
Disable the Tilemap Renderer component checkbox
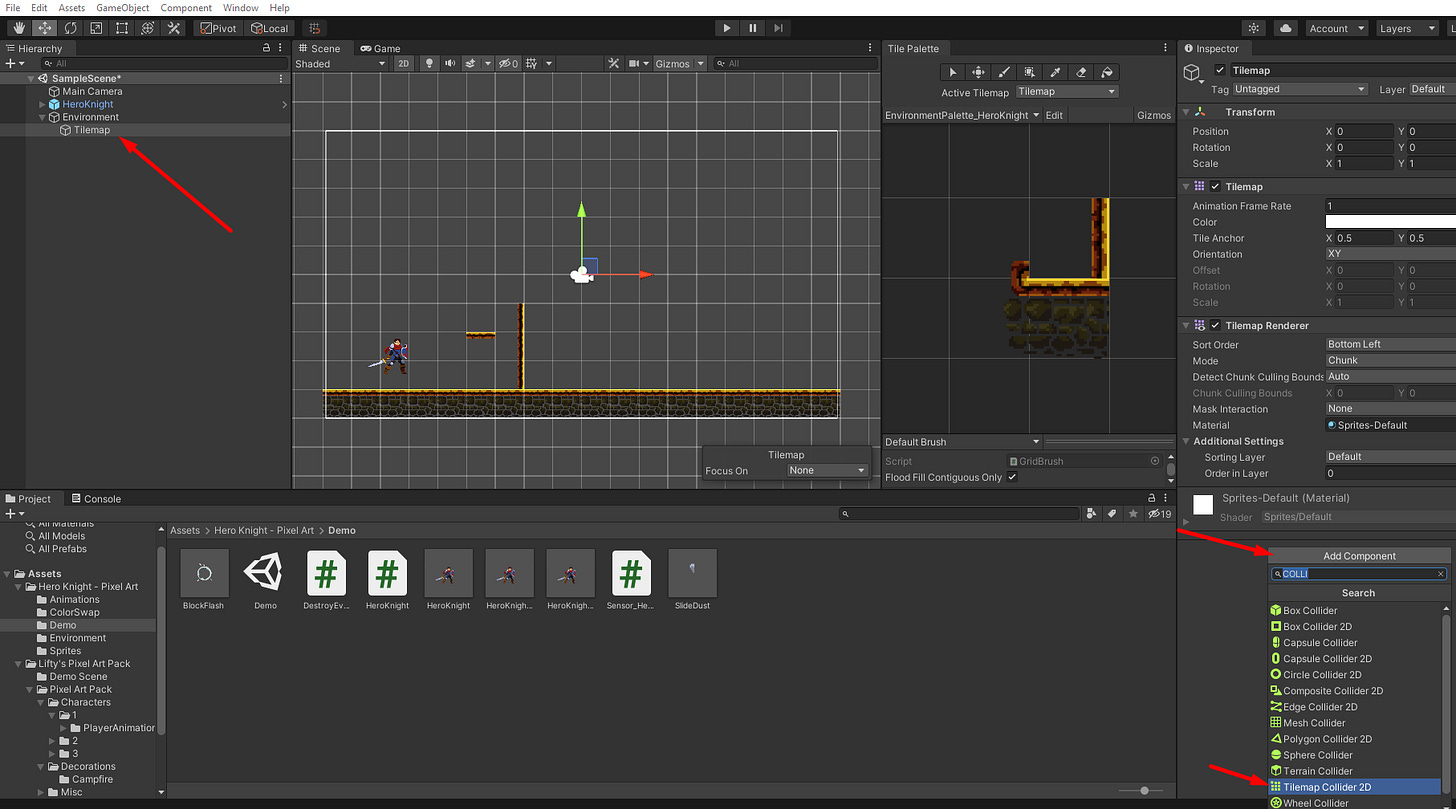(1215, 326)
